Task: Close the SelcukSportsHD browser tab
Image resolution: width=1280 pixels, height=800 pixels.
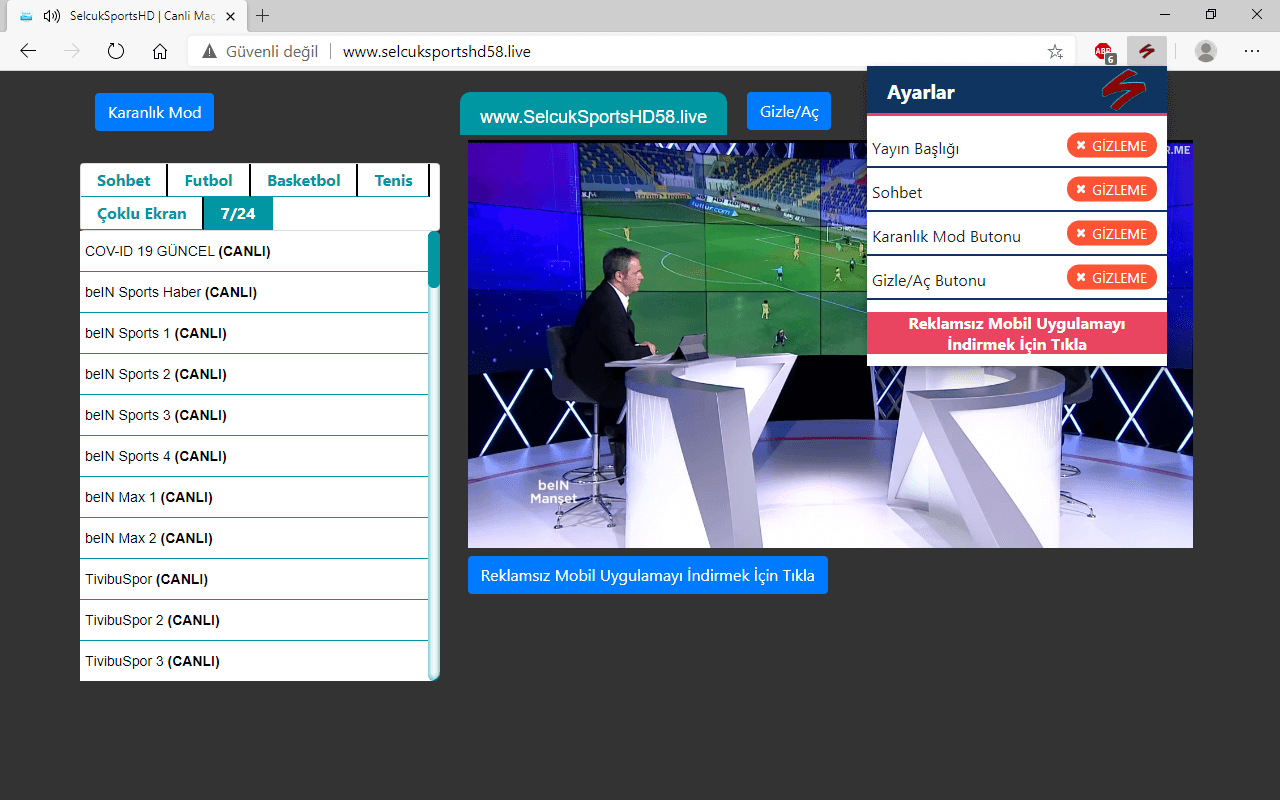Action: [x=232, y=16]
